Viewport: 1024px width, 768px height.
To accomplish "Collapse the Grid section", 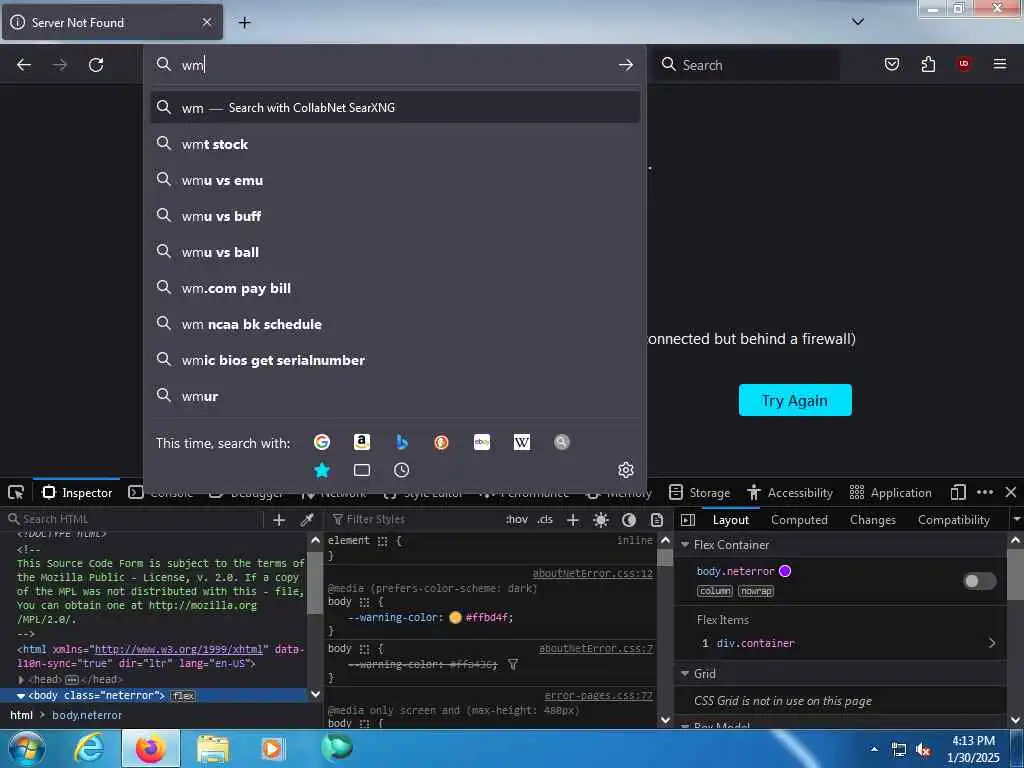I will 685,673.
